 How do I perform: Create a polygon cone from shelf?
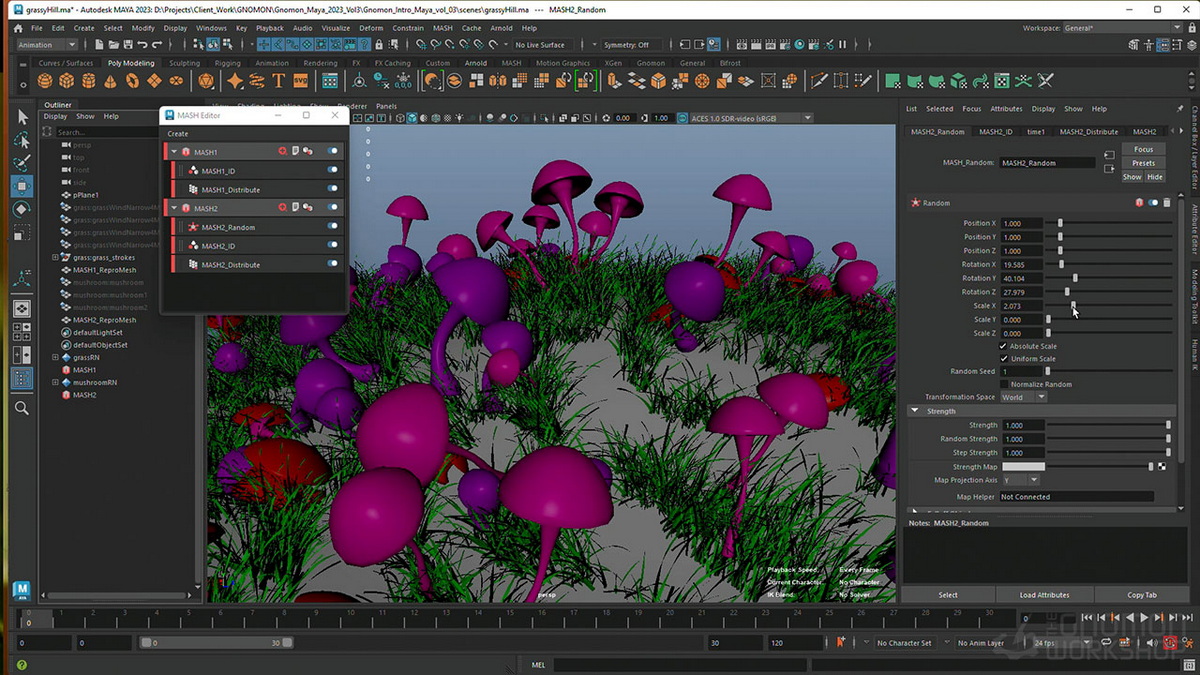tap(111, 81)
